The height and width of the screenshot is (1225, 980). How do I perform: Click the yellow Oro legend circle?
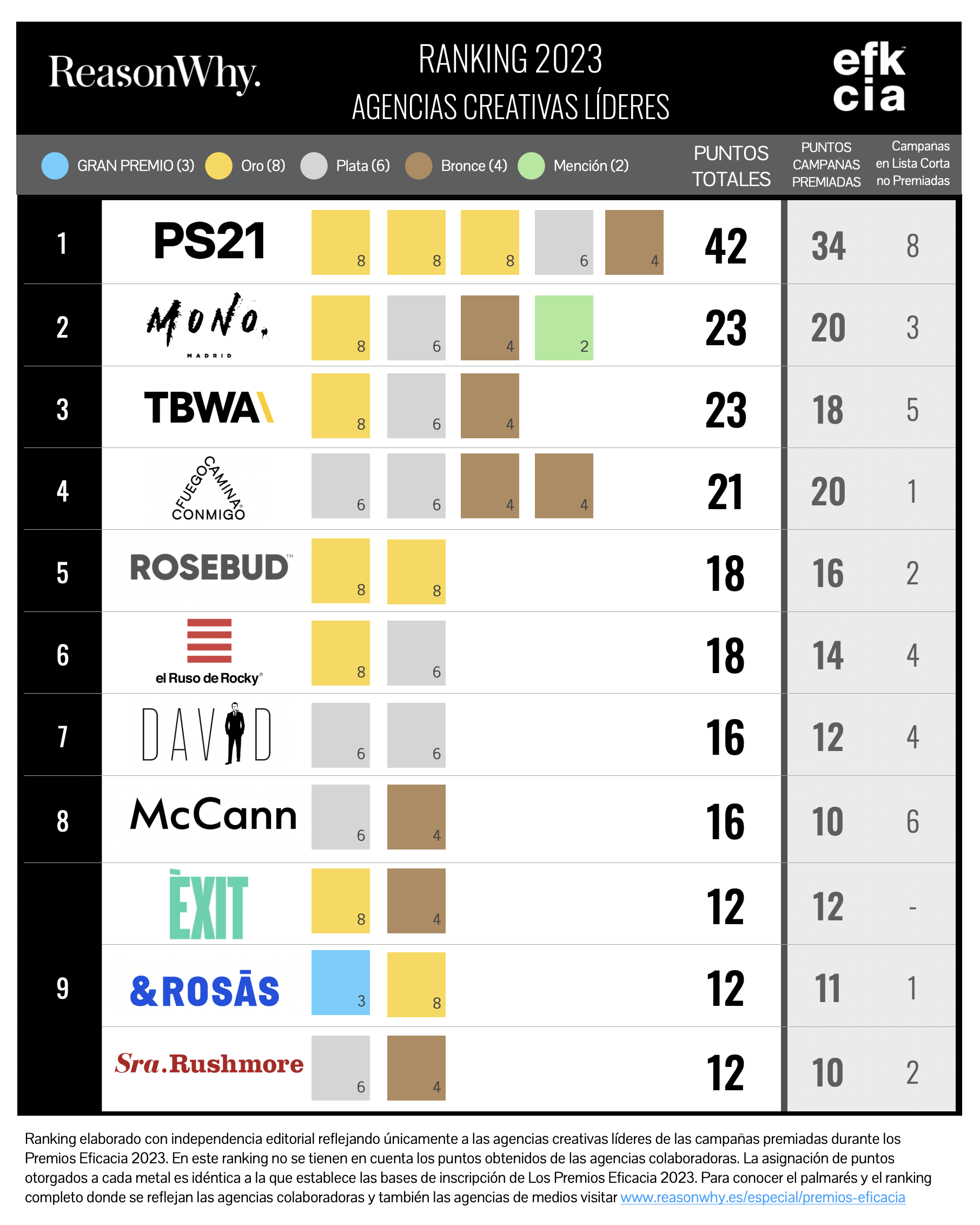tap(218, 166)
